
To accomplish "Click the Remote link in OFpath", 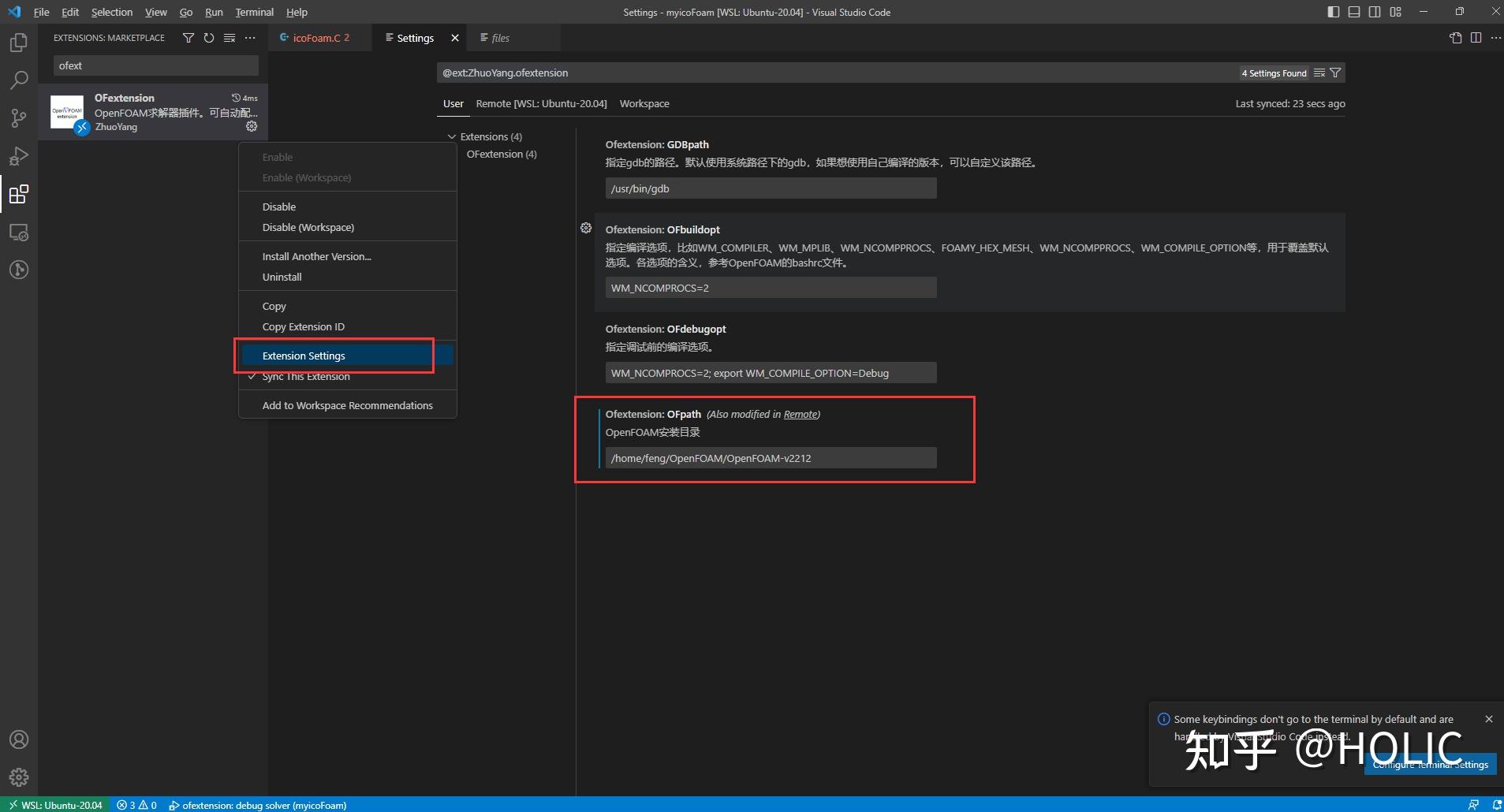I will [x=801, y=415].
